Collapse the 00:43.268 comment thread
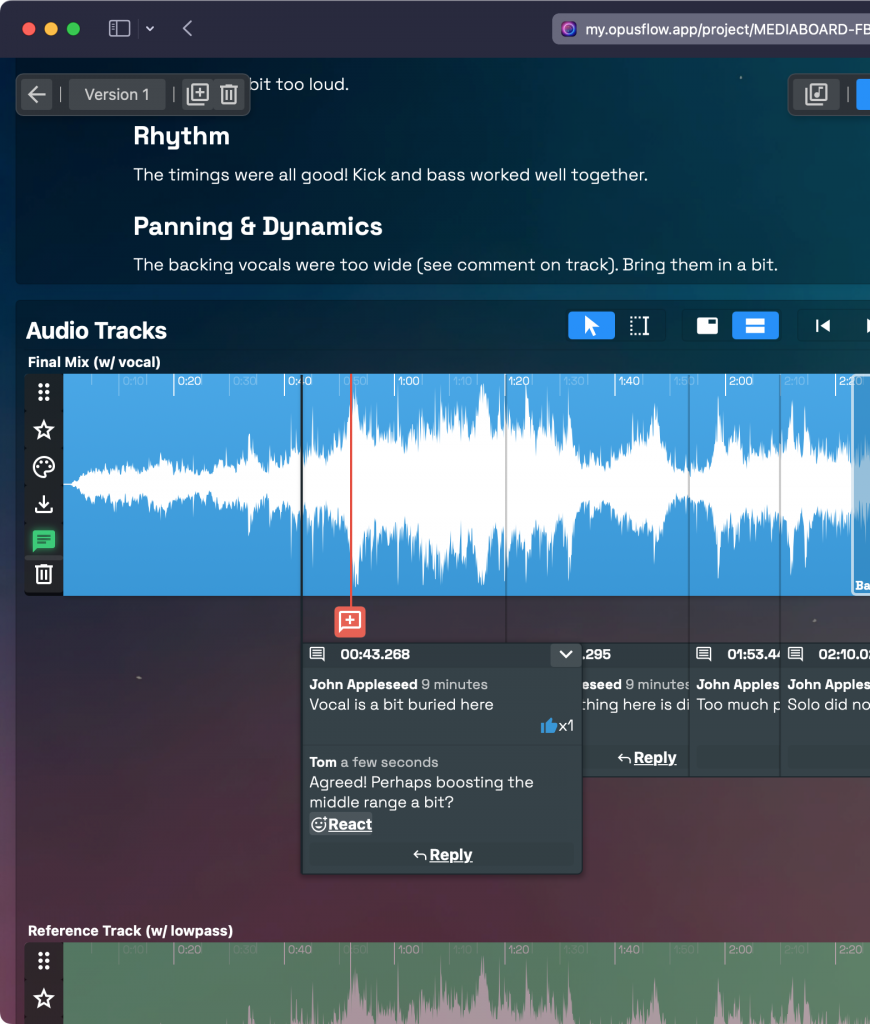The height and width of the screenshot is (1024, 870). (x=566, y=655)
